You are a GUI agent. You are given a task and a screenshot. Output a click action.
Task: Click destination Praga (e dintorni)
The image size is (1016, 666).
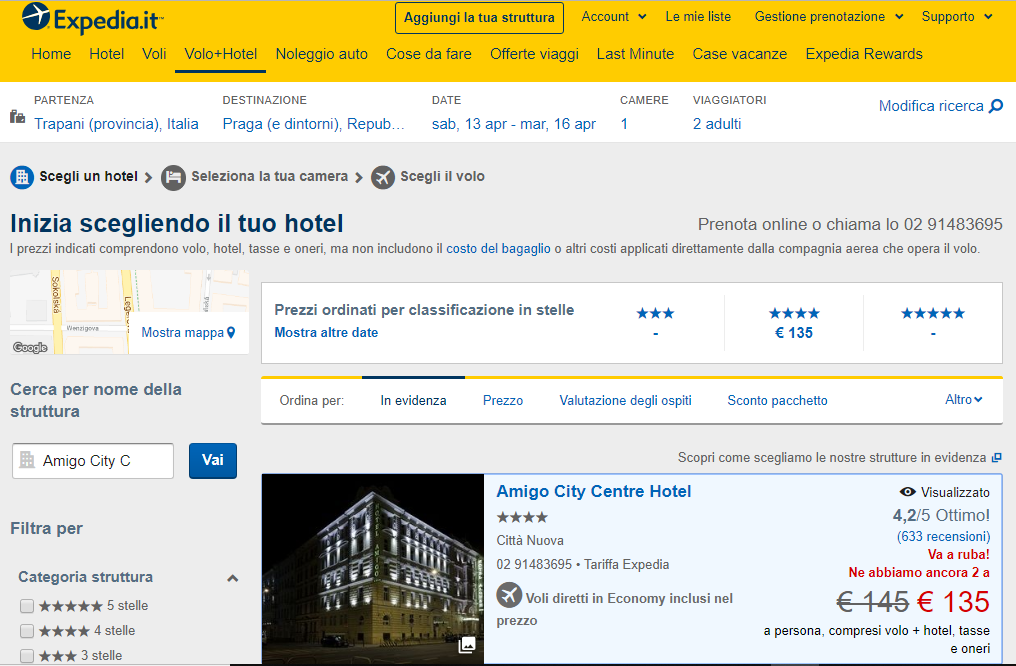point(314,124)
